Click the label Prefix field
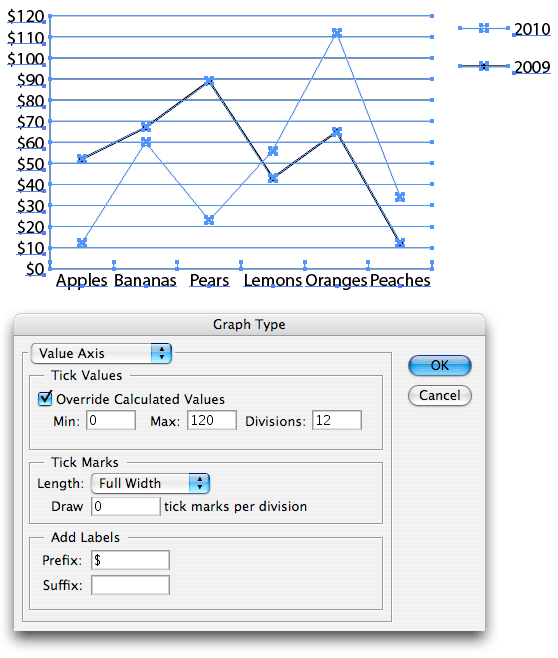The width and height of the screenshot is (558, 658). pos(130,560)
